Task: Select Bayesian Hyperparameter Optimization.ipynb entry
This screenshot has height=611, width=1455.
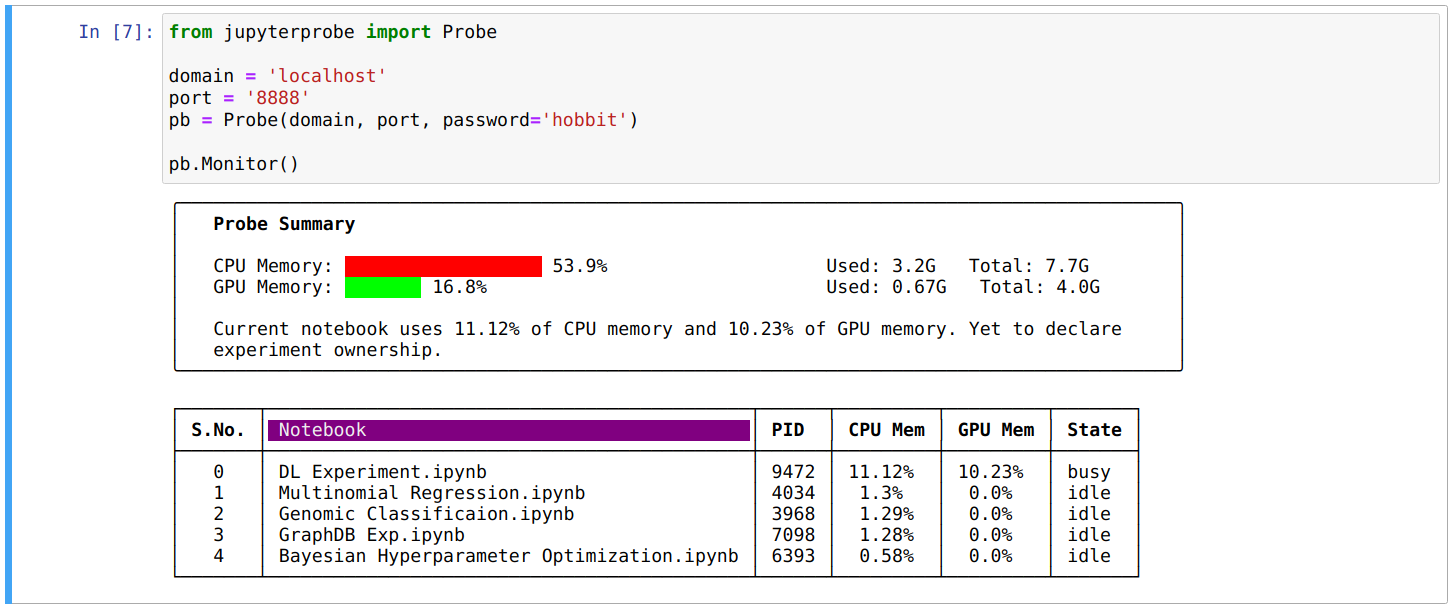Action: (x=508, y=556)
